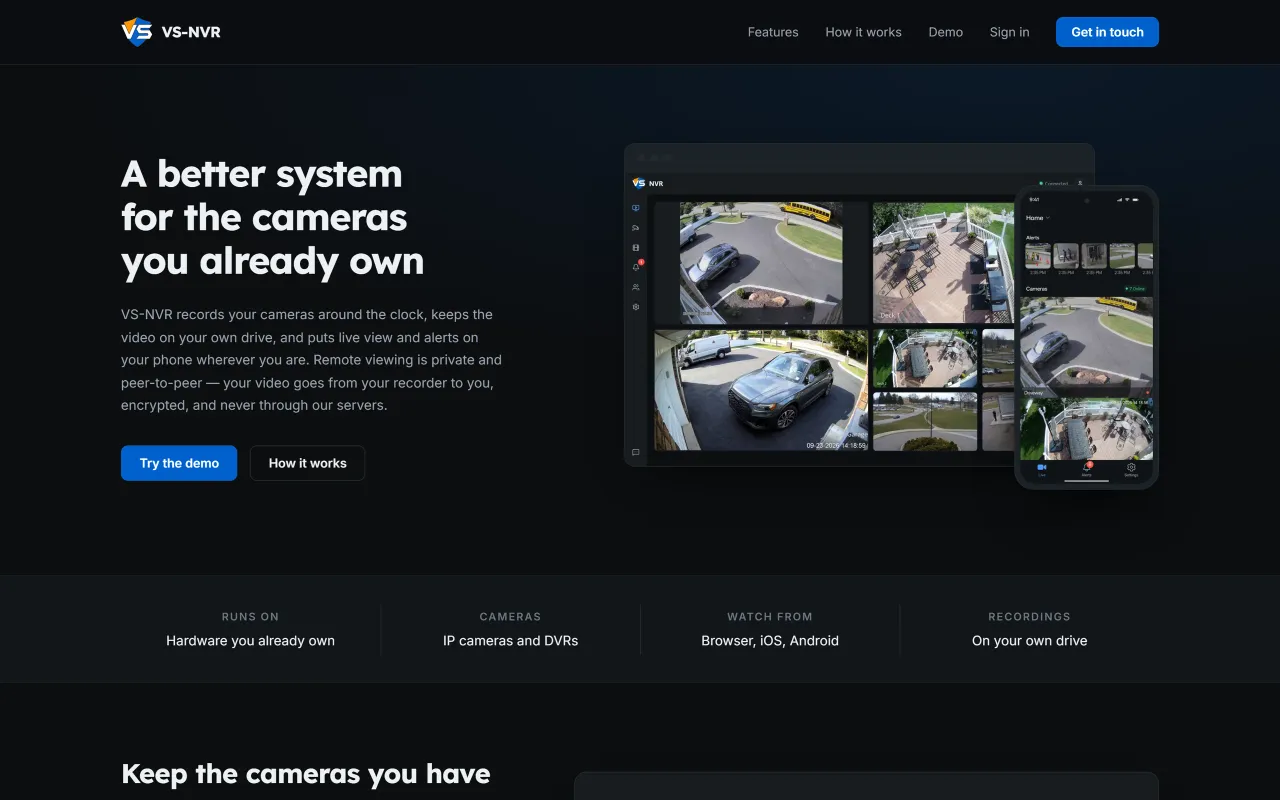Click the "Browser, iOS, Android" text
This screenshot has width=1280, height=800.
770,641
